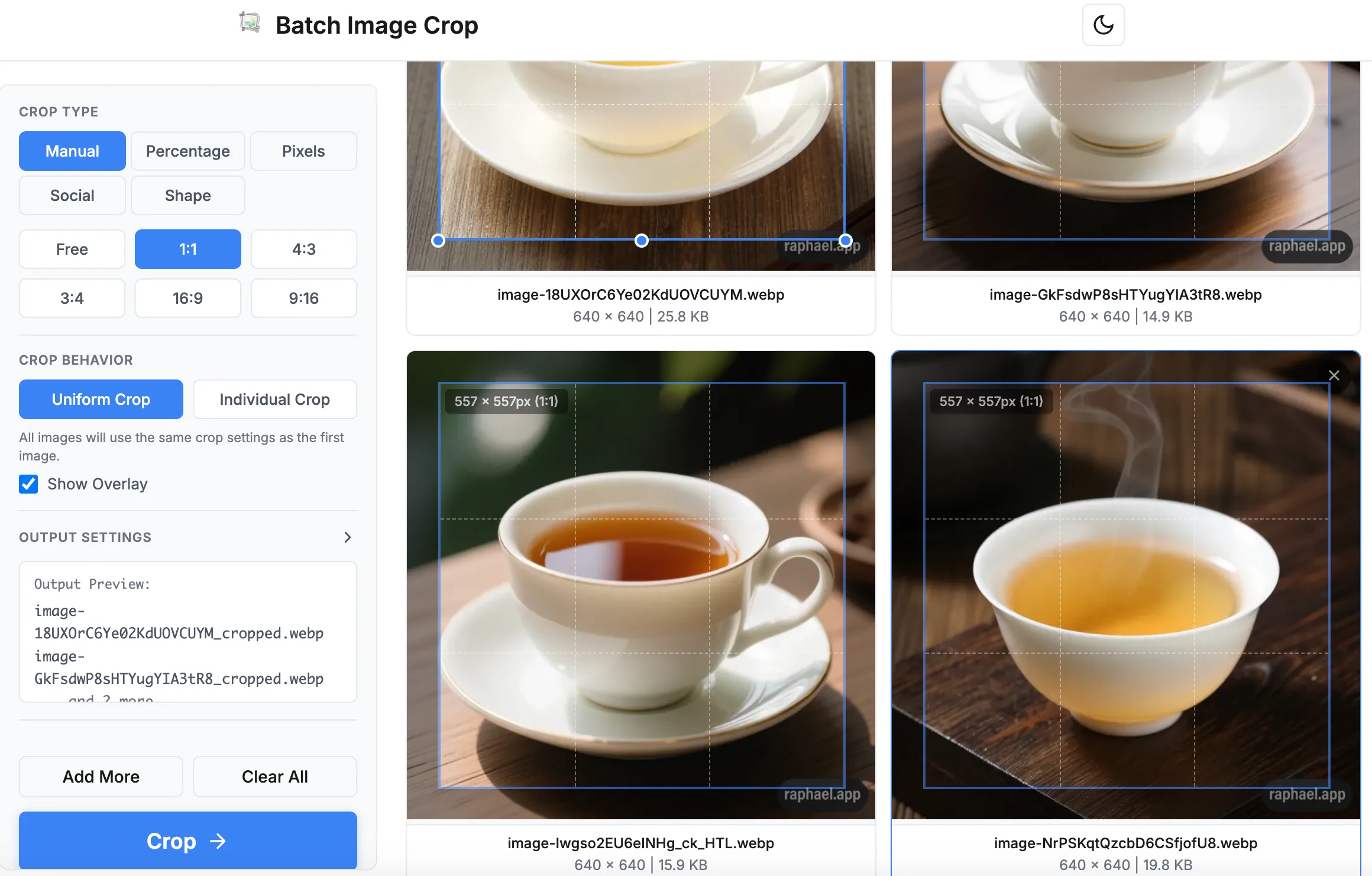Click Clear All to remove loaded images
Screen dimensions: 1372x876
274,776
